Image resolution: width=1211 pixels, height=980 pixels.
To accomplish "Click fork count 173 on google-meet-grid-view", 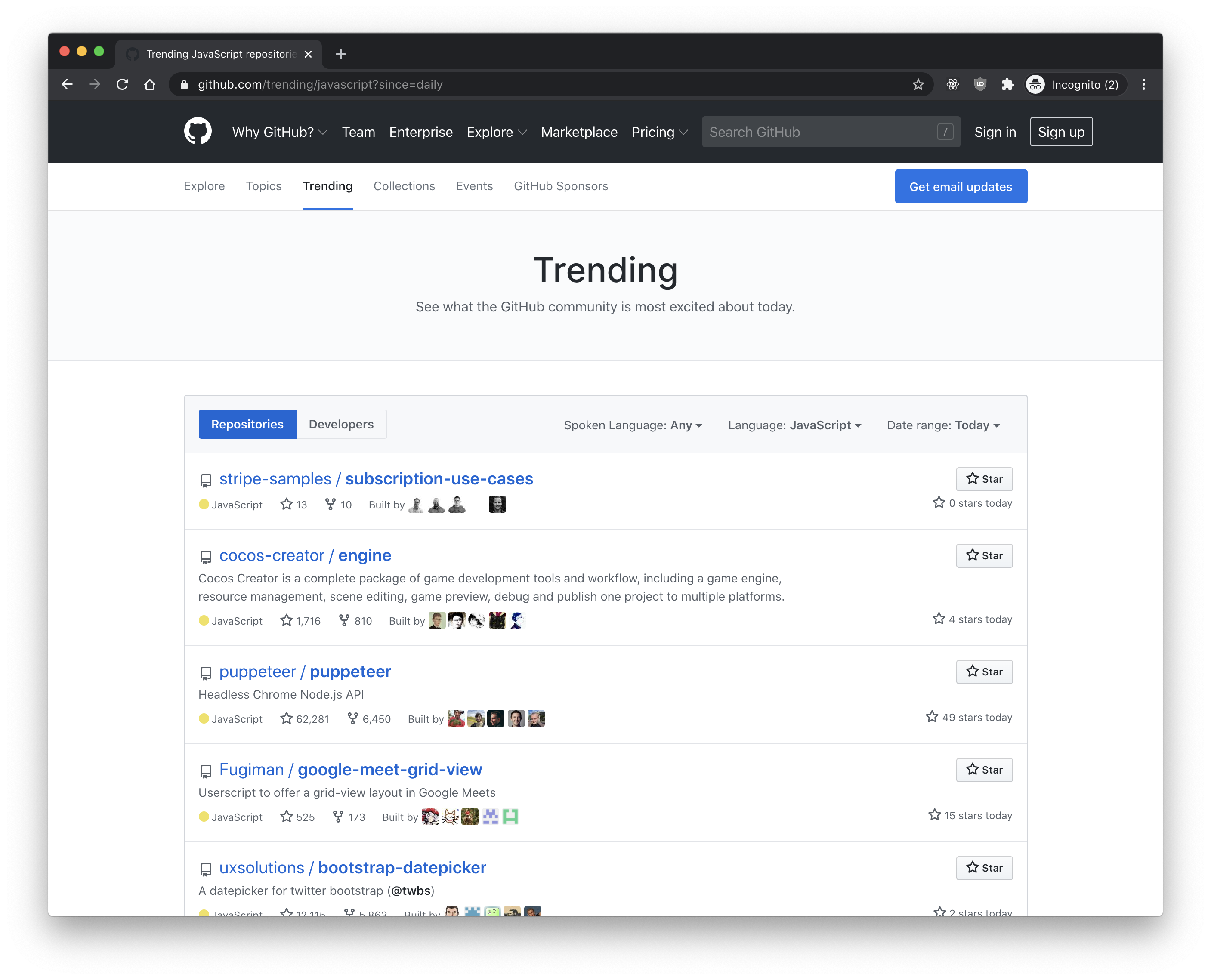I will (x=349, y=817).
